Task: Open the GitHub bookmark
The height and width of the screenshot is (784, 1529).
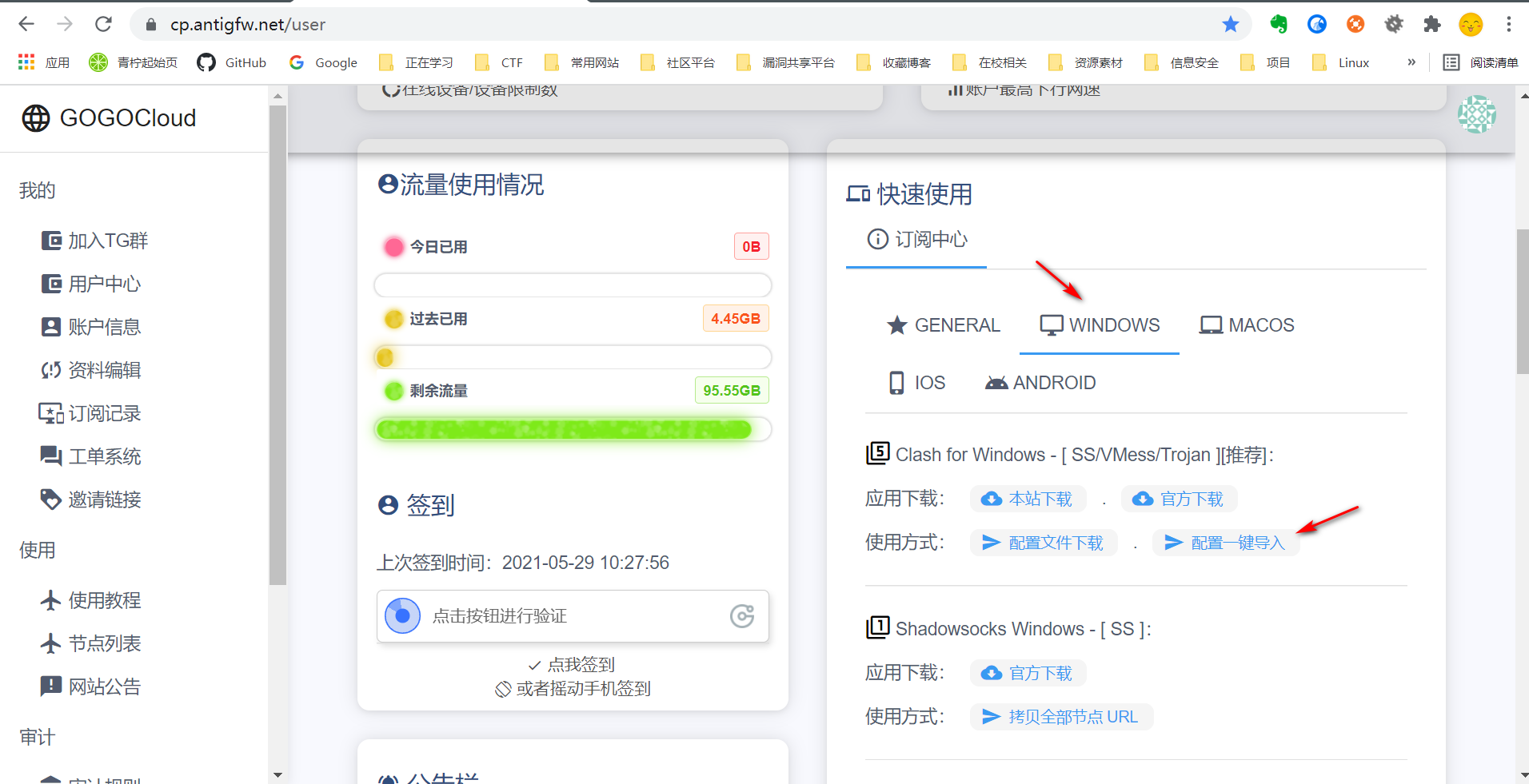Action: [232, 62]
